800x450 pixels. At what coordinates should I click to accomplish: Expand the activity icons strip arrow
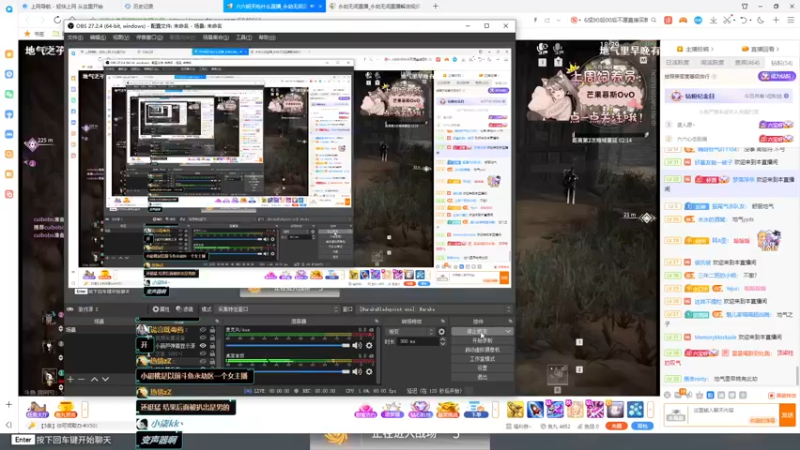pyautogui.click(x=495, y=409)
